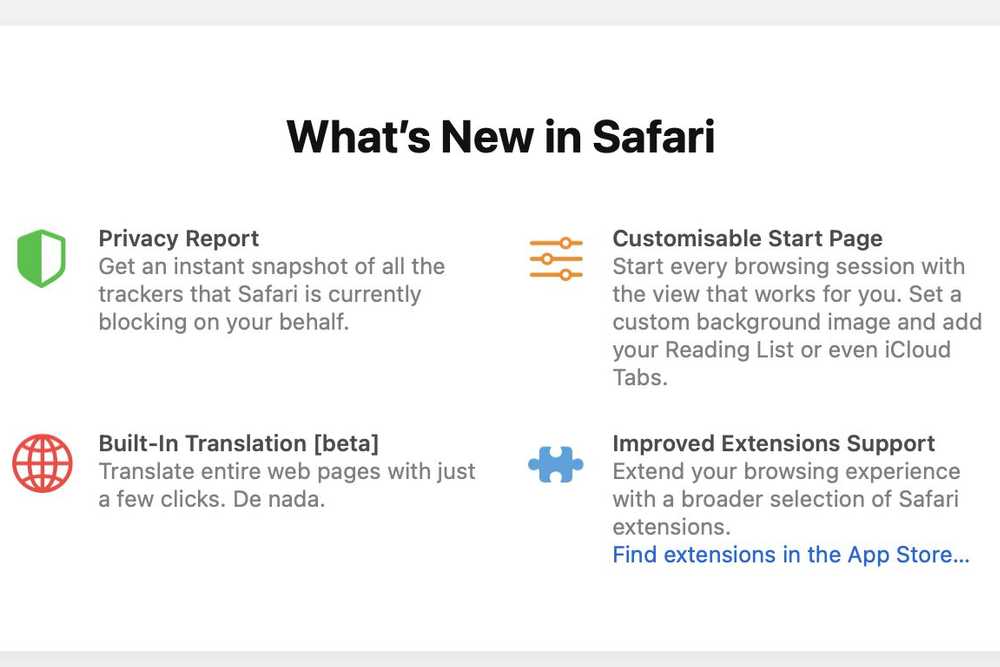
Task: Click the Extend your browsing experience text
Action: pos(786,471)
